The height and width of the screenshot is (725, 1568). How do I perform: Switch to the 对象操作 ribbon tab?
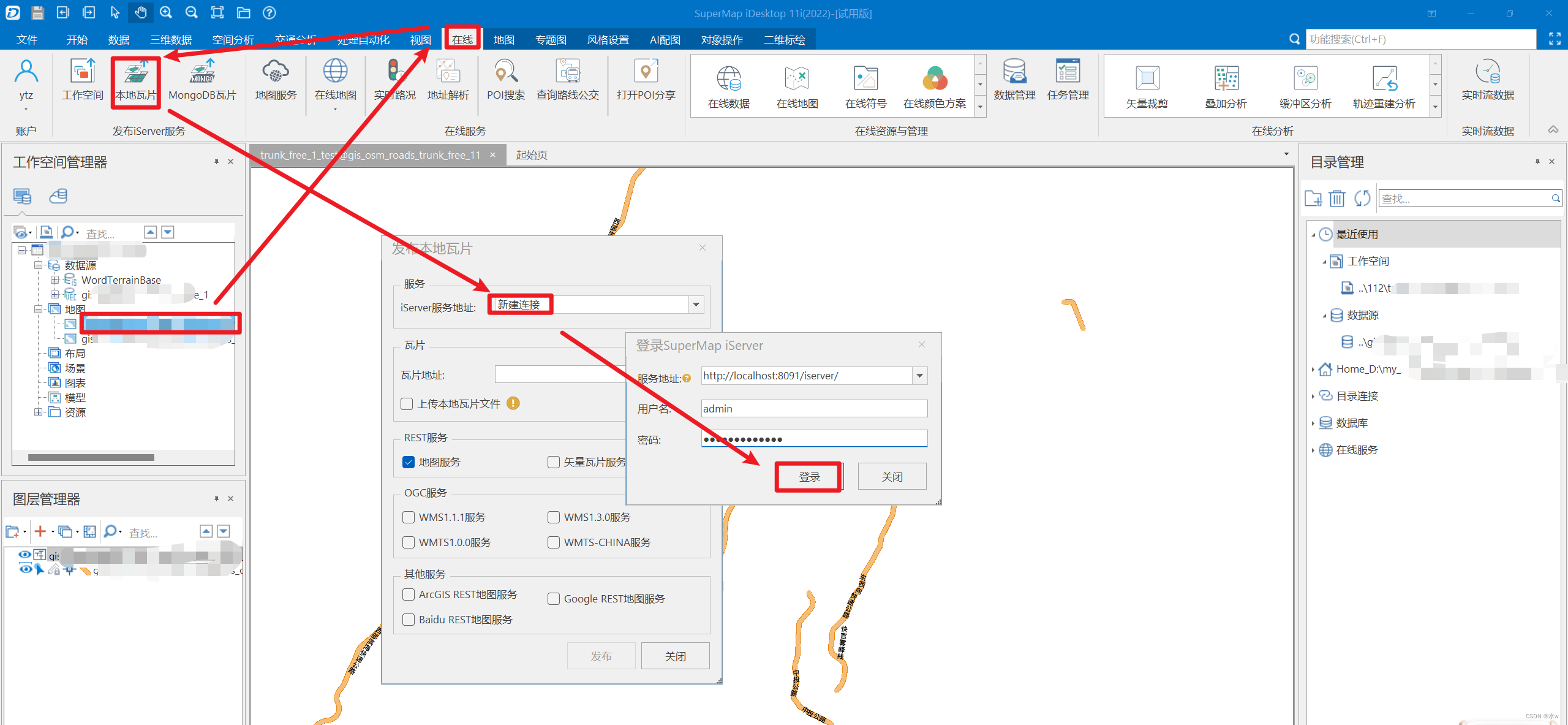click(x=722, y=40)
